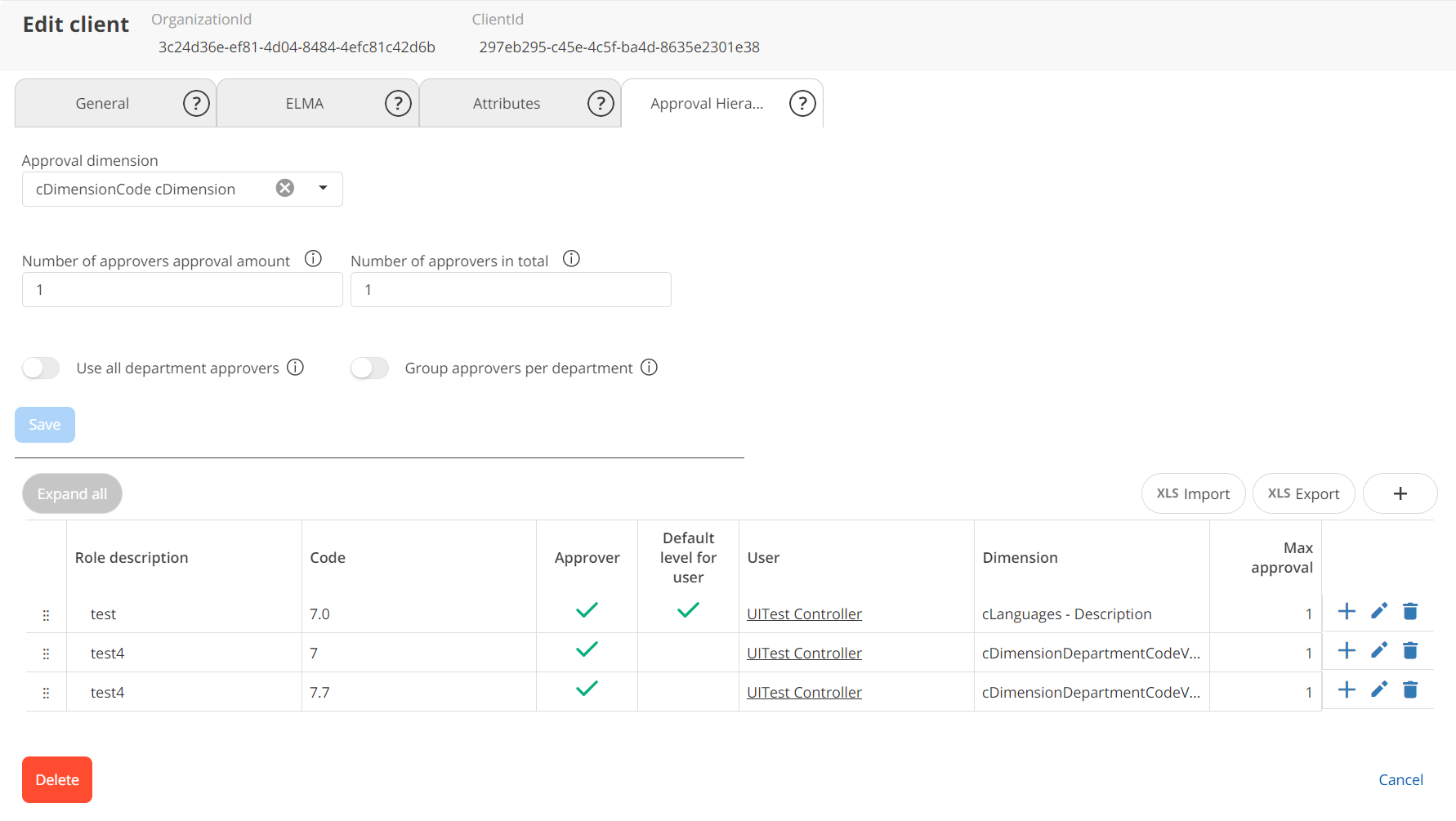Image resolution: width=1456 pixels, height=821 pixels.
Task: Toggle Group approvers per department switch
Action: pyautogui.click(x=369, y=368)
